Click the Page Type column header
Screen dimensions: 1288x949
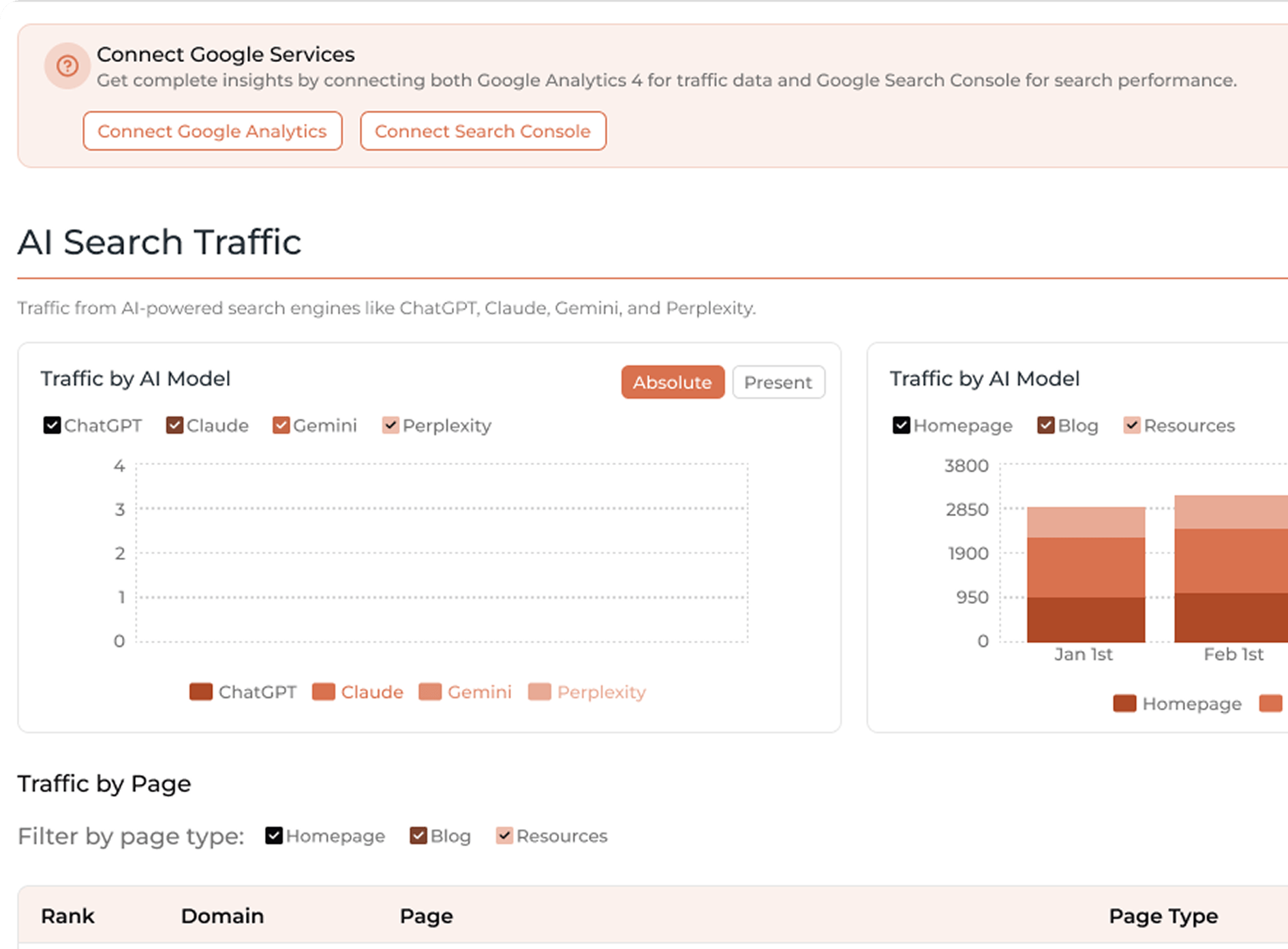point(1163,916)
